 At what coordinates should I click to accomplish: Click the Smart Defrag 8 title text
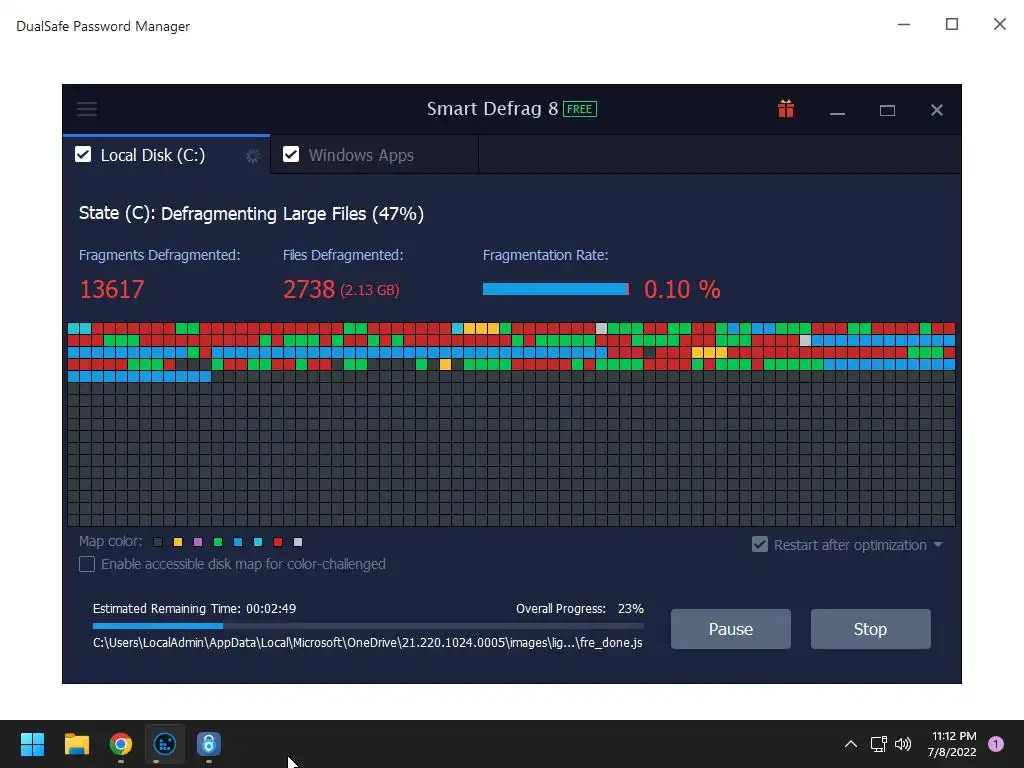(492, 108)
